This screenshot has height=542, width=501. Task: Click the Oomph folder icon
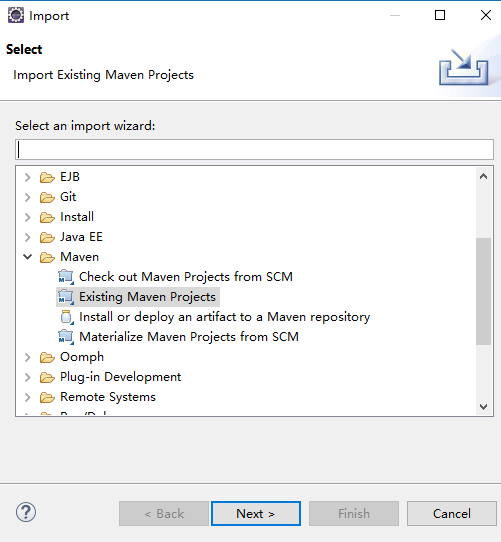tap(47, 357)
